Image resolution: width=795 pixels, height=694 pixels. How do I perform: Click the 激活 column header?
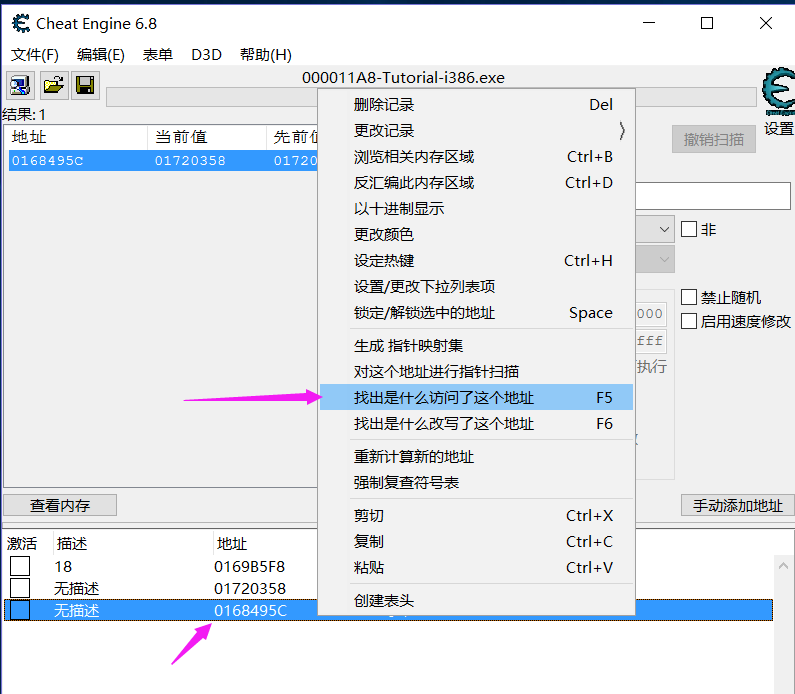(x=22, y=543)
